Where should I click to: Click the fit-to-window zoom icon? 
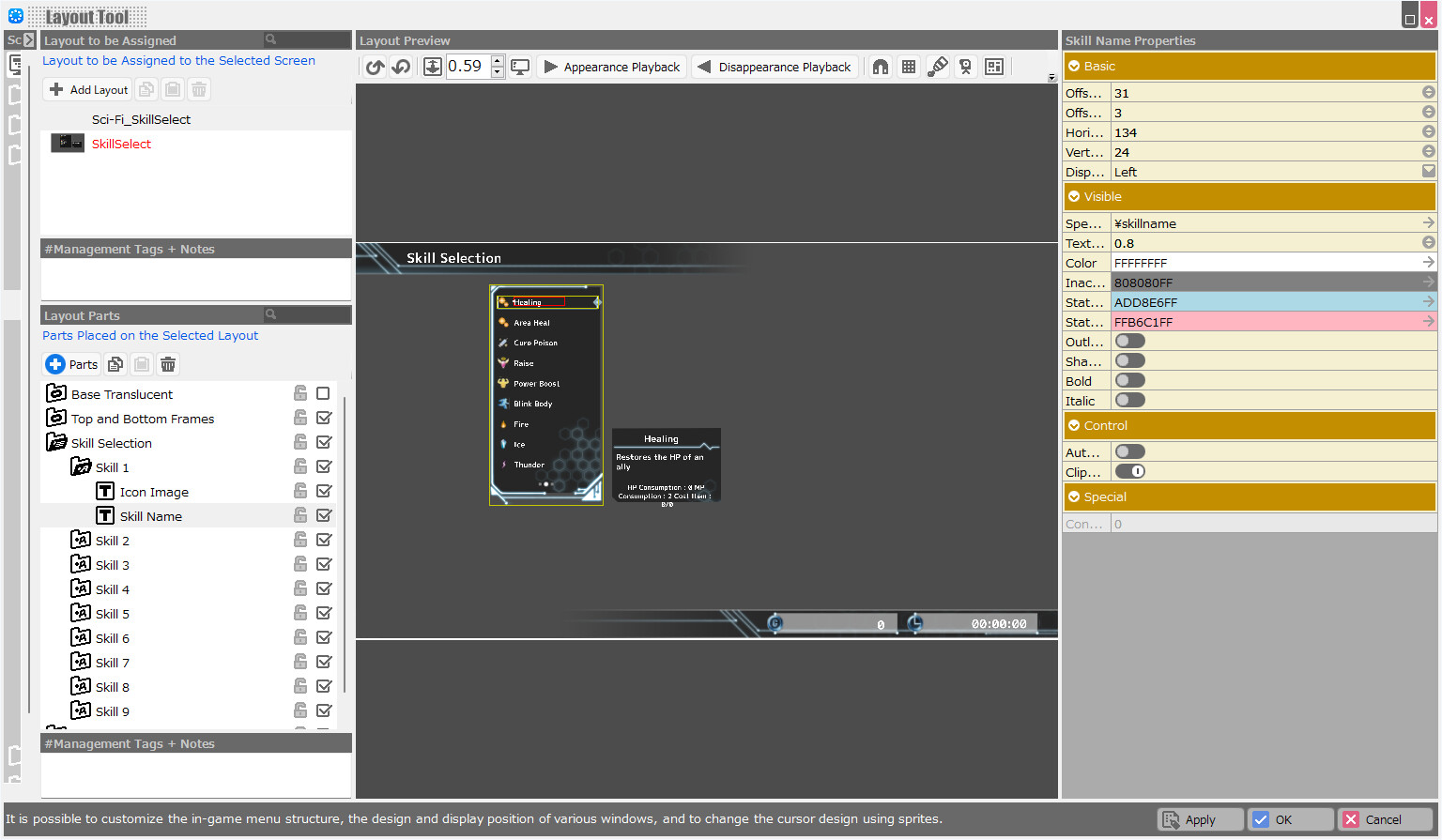[433, 66]
